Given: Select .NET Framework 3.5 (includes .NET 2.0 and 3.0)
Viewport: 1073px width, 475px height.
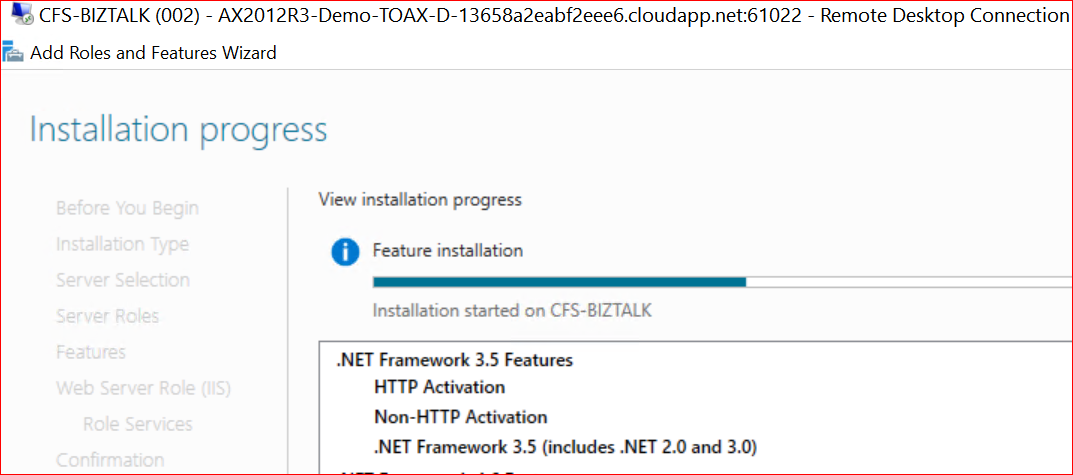Looking at the screenshot, I should pos(565,446).
